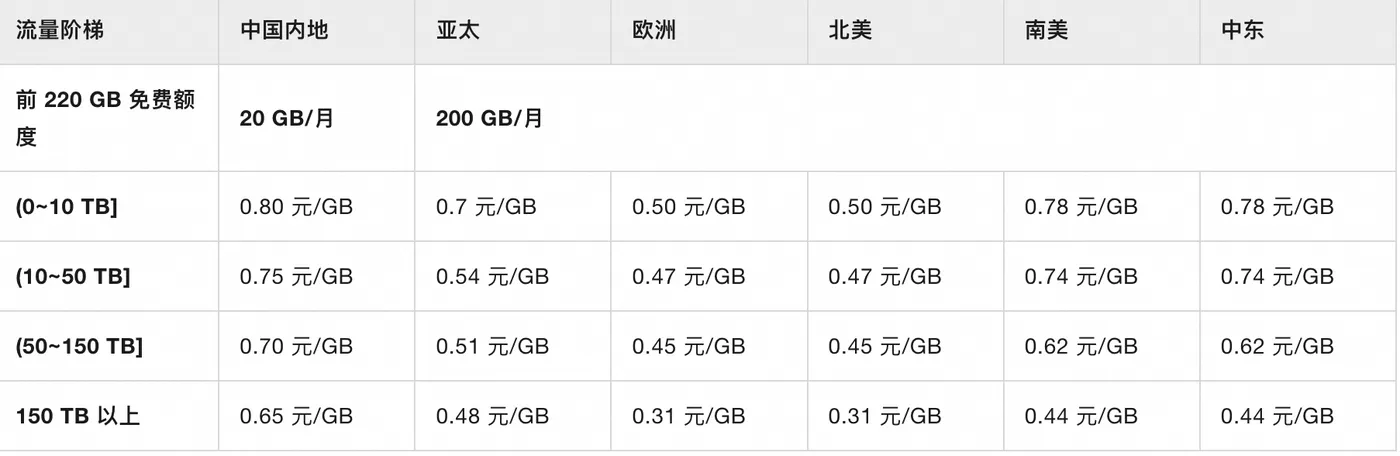Screen dimensions: 1400x456
Task: Click the 流量阶梯 column header
Action: tap(60, 30)
